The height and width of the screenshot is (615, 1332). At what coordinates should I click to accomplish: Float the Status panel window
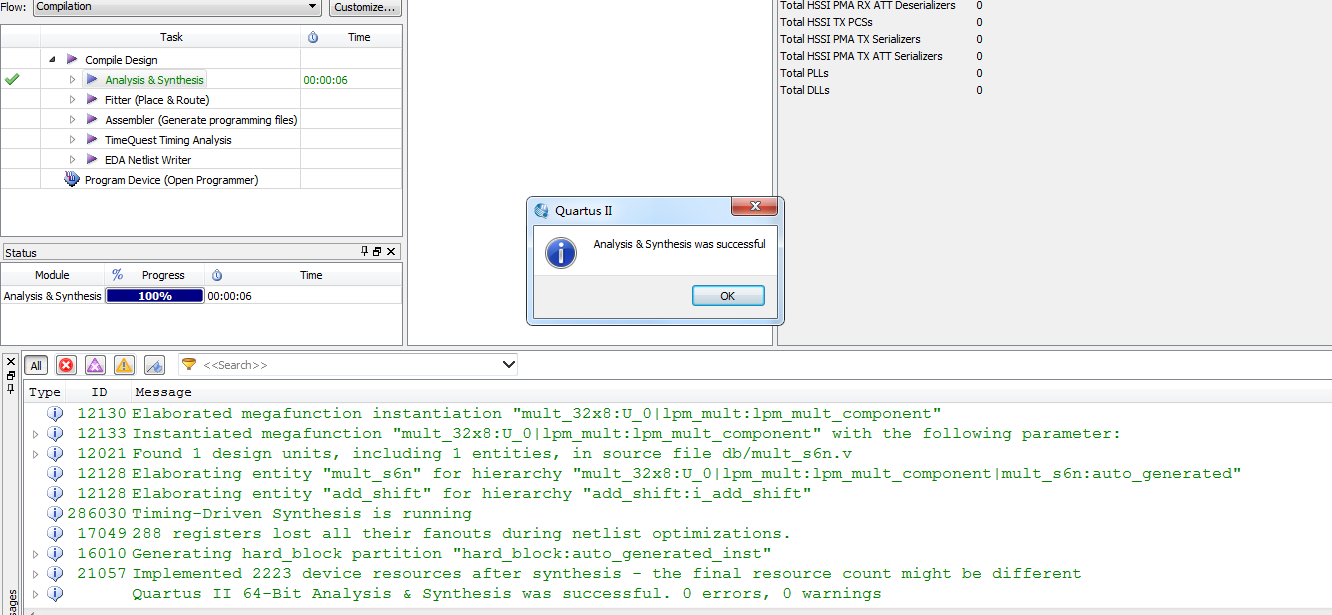click(x=378, y=252)
